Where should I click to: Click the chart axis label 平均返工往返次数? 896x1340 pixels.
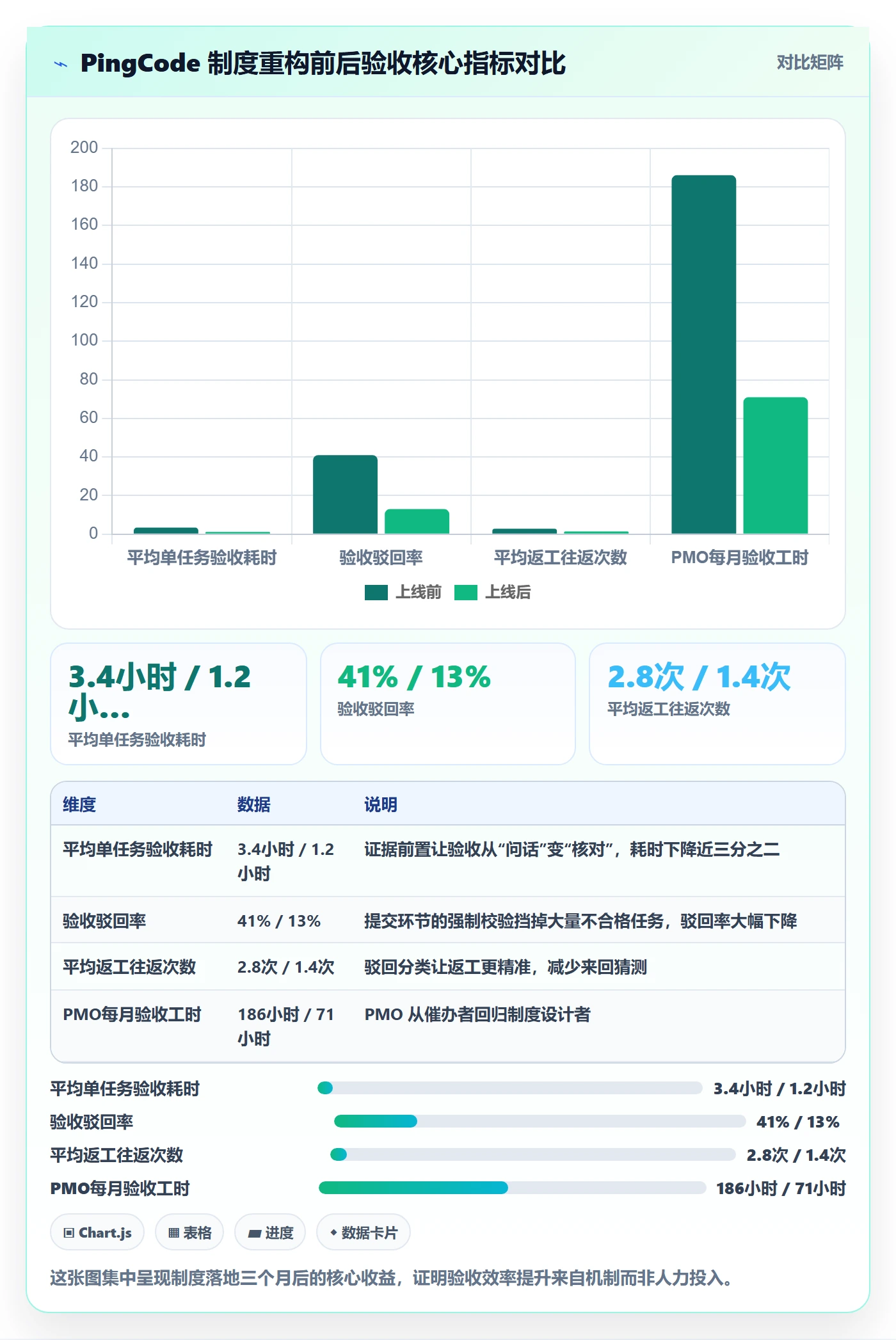pos(560,557)
